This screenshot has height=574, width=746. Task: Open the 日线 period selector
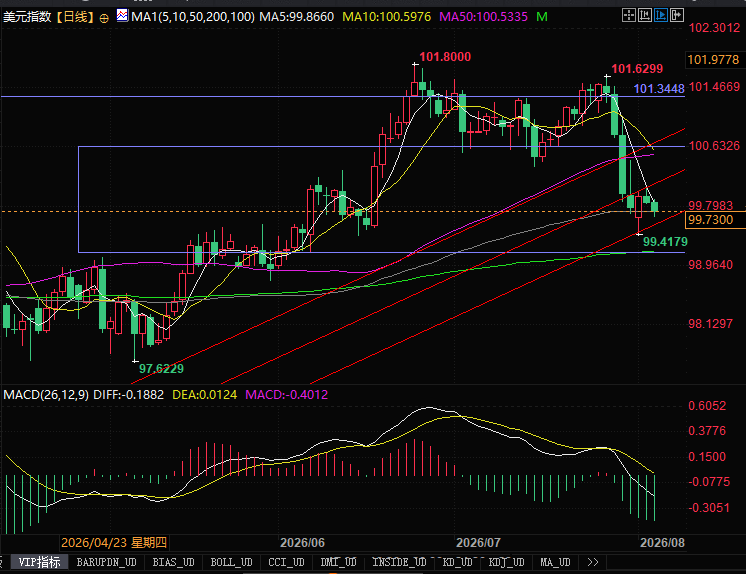pos(75,17)
